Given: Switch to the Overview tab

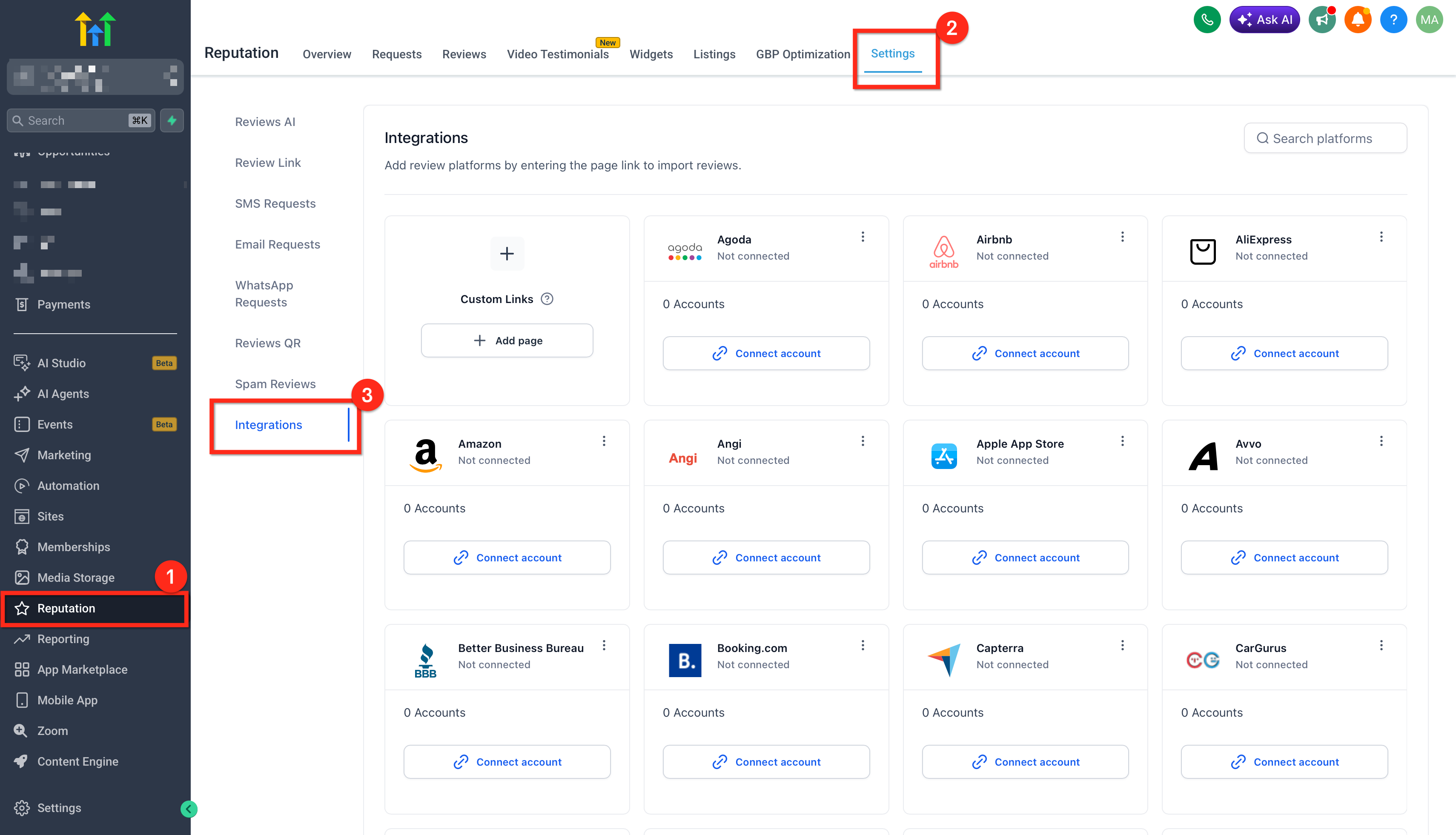Looking at the screenshot, I should [x=327, y=54].
